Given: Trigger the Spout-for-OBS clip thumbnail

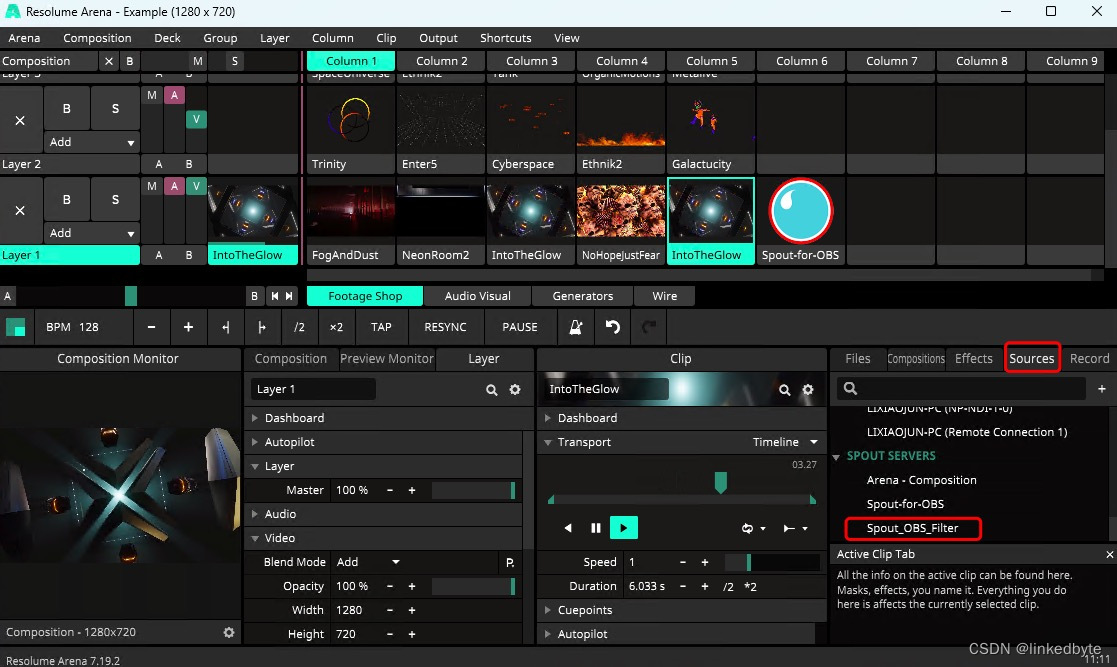Looking at the screenshot, I should (x=800, y=211).
